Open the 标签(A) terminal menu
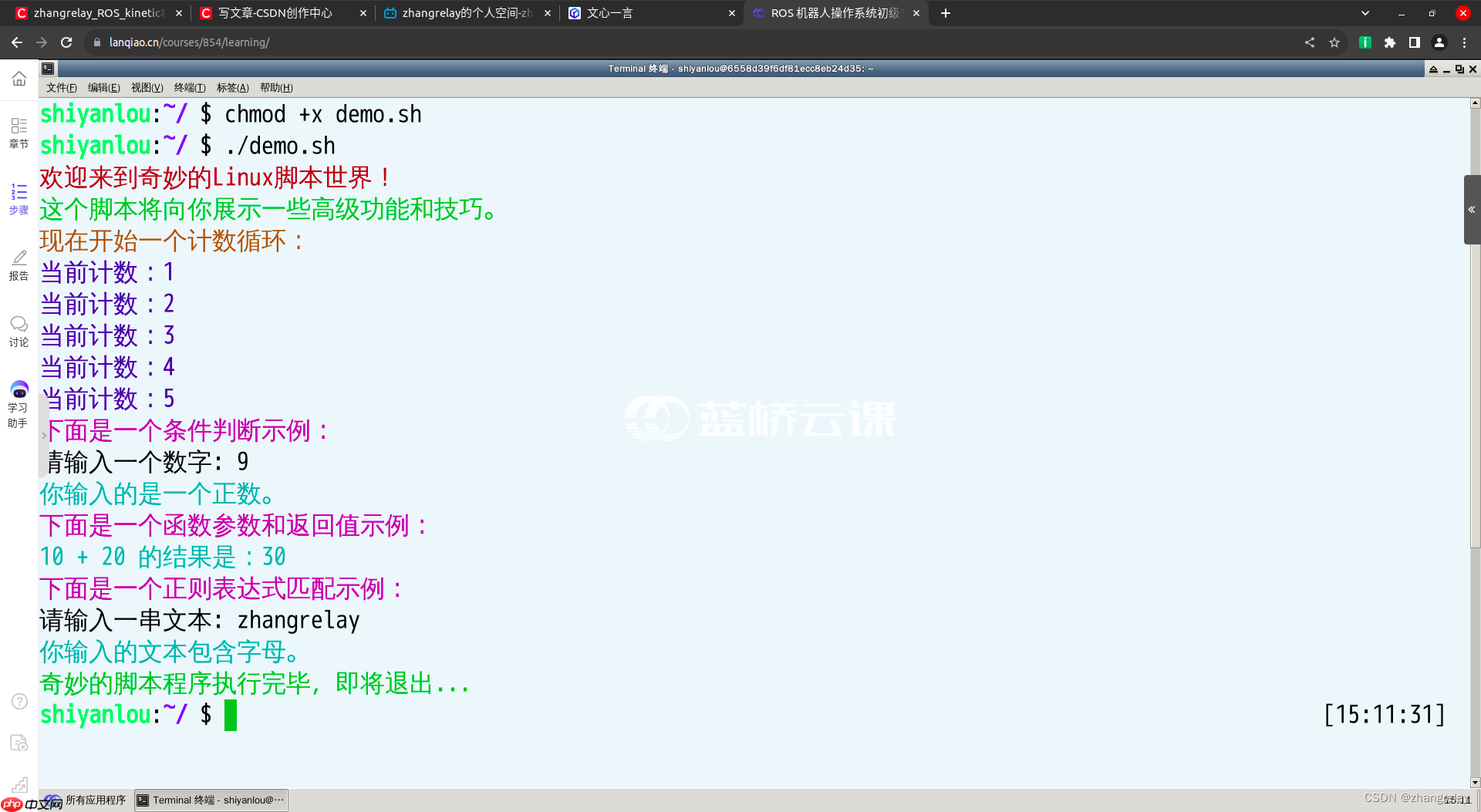 (x=233, y=88)
